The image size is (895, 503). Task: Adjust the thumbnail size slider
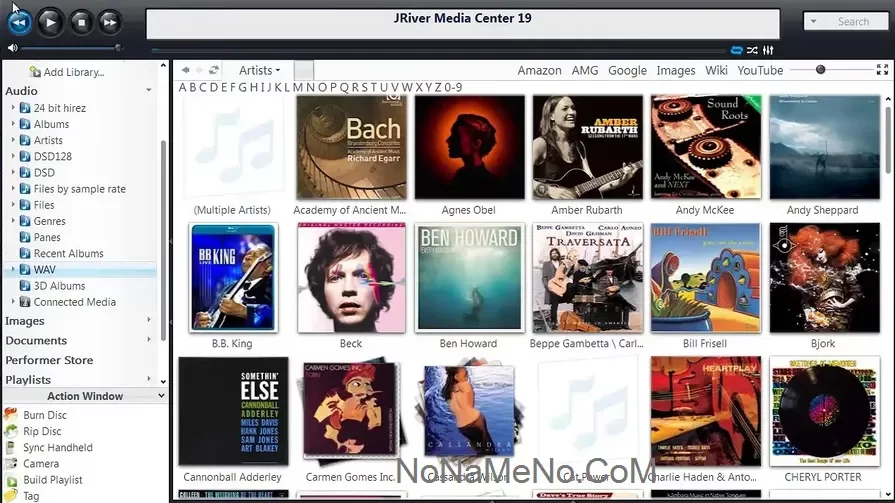[821, 70]
